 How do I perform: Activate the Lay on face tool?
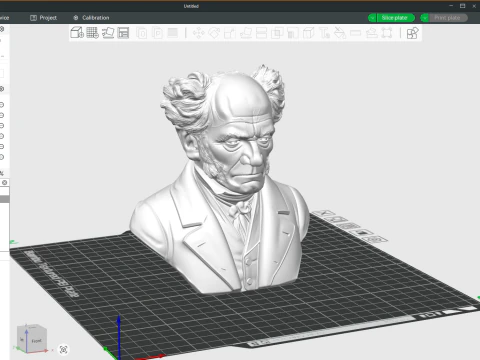pos(246,33)
